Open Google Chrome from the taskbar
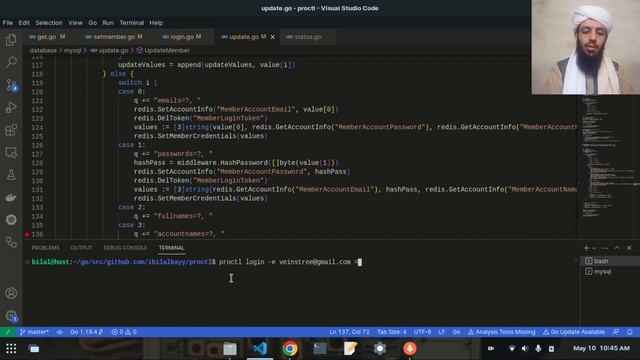The image size is (640, 360). pyautogui.click(x=290, y=349)
